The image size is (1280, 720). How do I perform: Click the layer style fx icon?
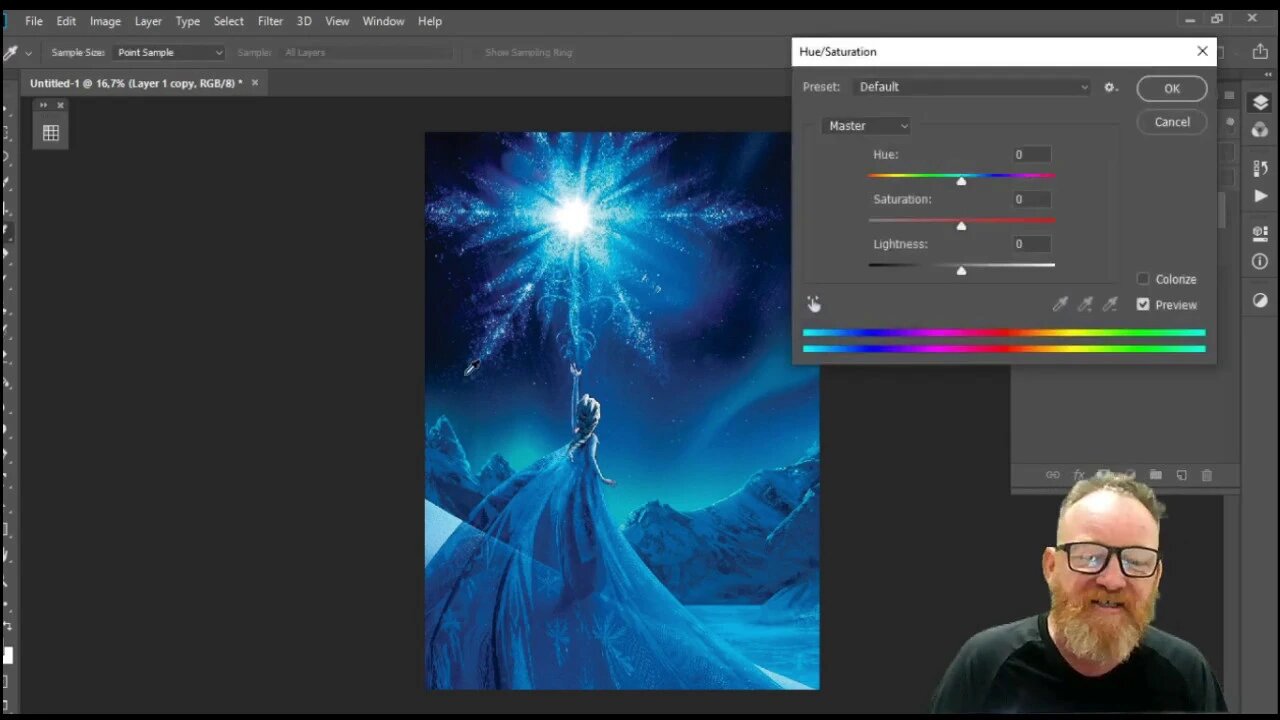tap(1079, 475)
